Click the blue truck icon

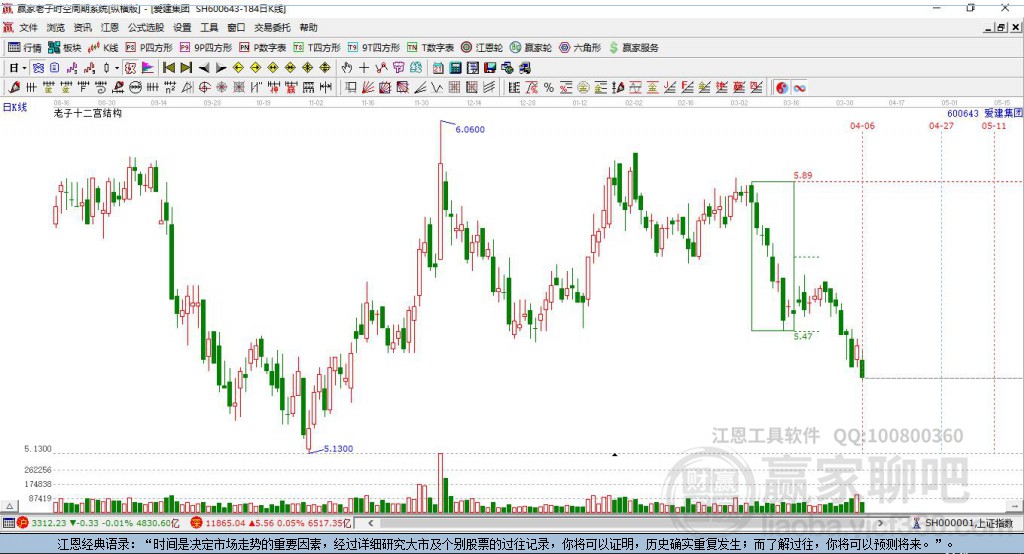coord(524,68)
